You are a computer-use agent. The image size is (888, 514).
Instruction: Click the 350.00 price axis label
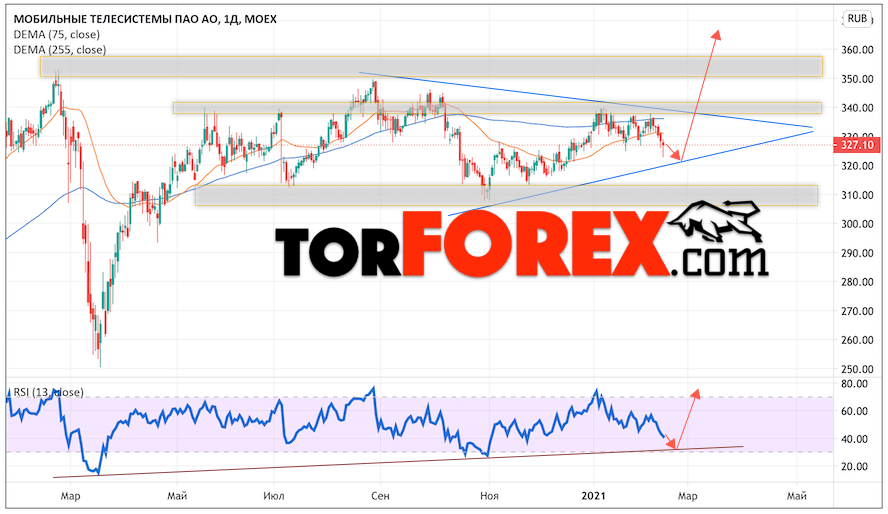click(x=857, y=79)
